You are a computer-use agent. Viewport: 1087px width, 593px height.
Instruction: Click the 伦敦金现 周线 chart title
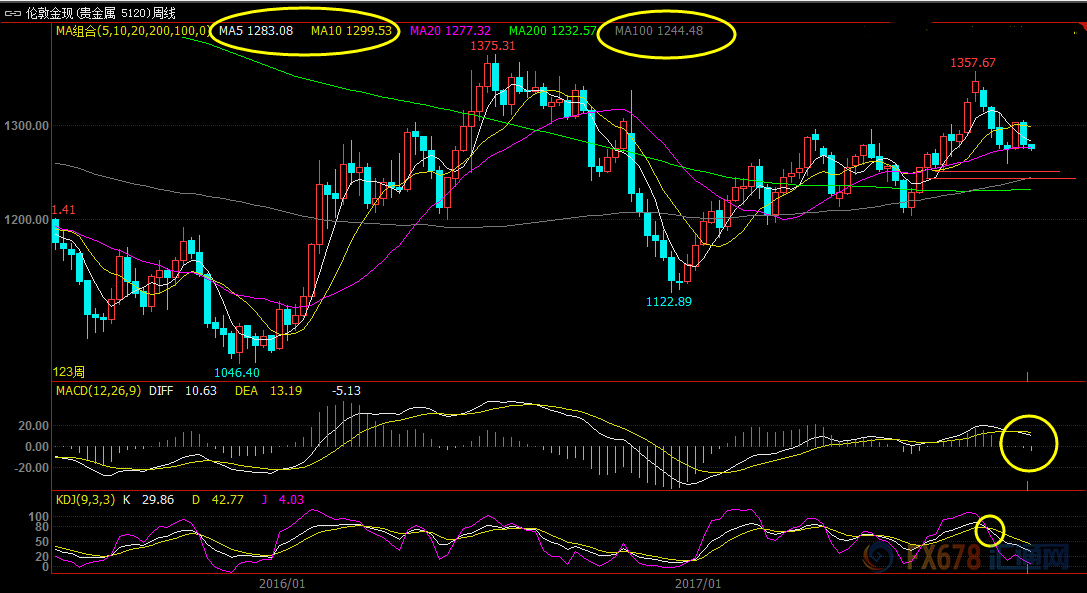click(x=100, y=13)
